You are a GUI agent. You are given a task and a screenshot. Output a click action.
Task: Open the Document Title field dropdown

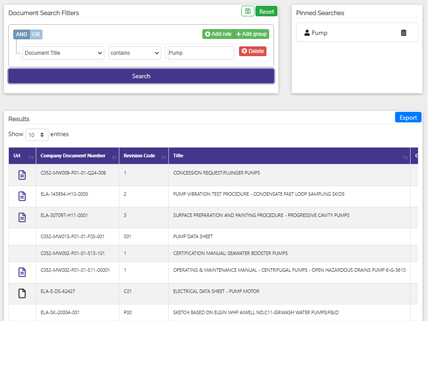tap(63, 53)
